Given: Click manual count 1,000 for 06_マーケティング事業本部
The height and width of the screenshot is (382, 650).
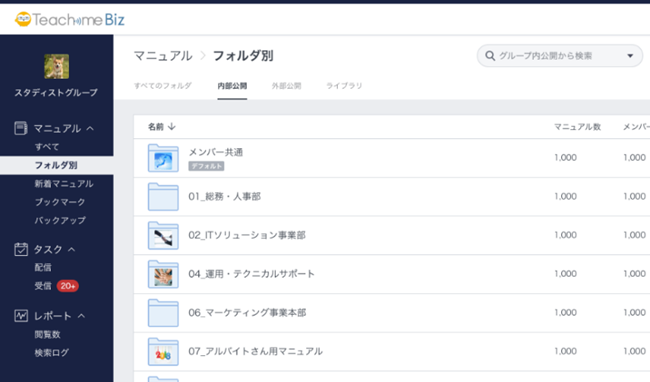Looking at the screenshot, I should (x=565, y=312).
